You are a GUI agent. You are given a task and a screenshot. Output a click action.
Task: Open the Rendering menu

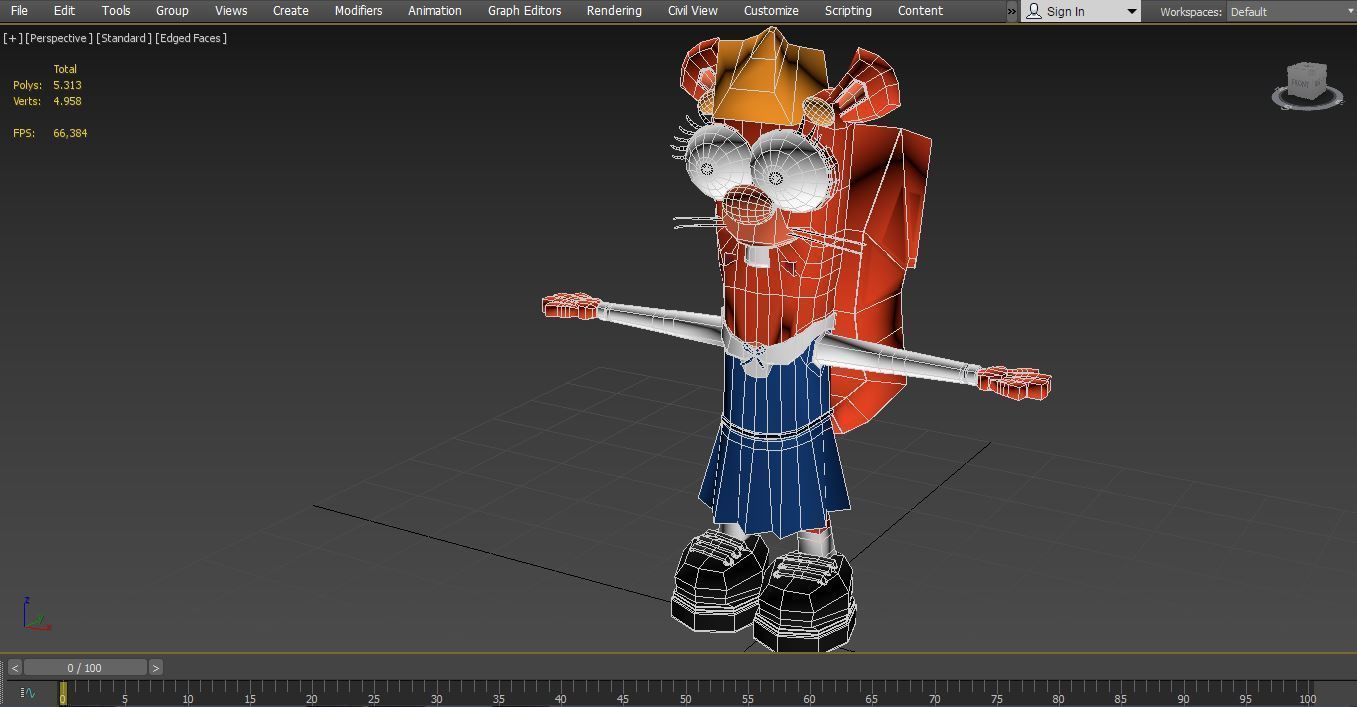pos(614,11)
